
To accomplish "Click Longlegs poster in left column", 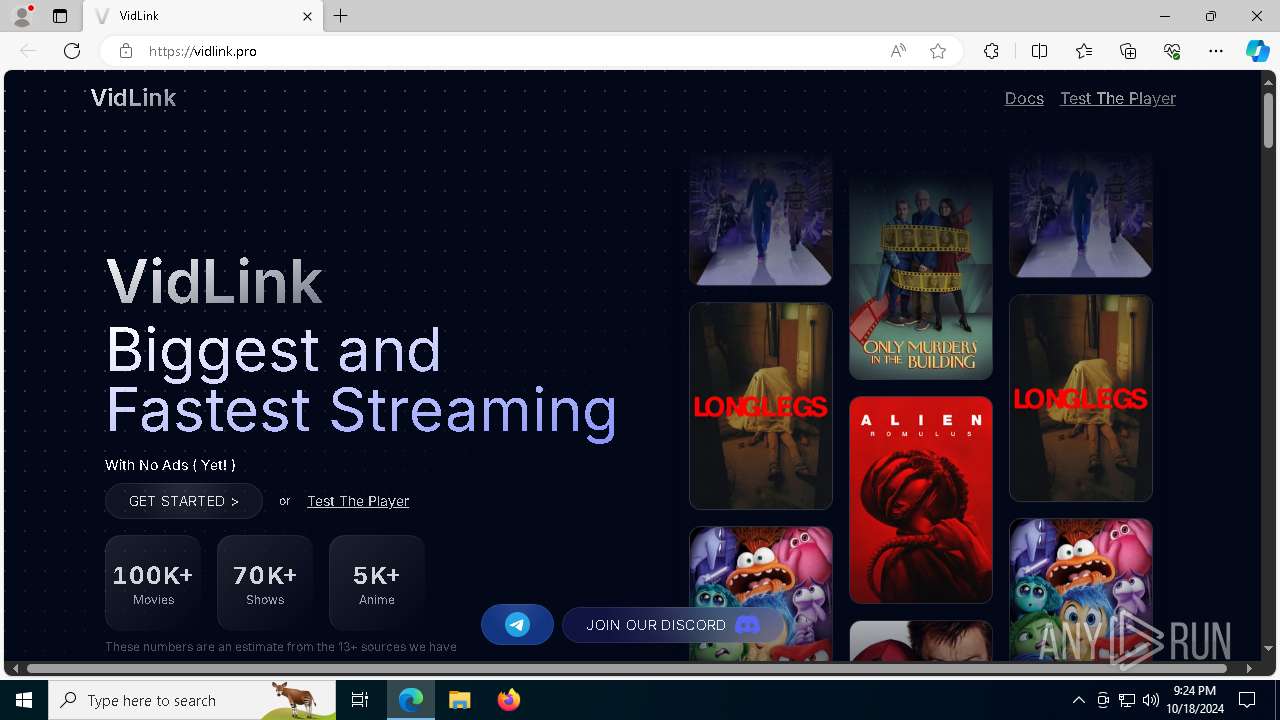I will 761,406.
